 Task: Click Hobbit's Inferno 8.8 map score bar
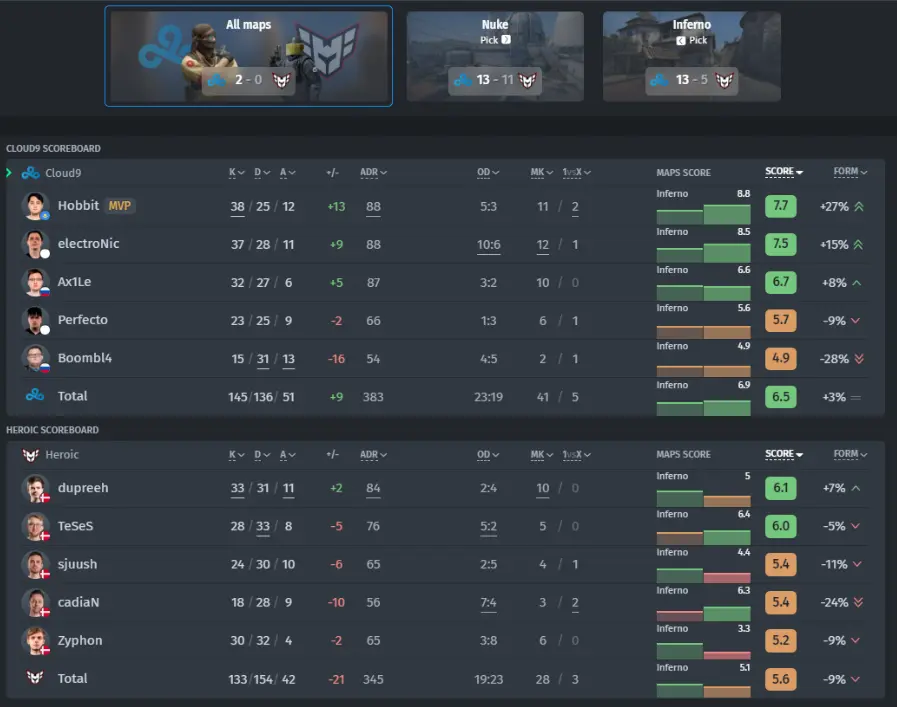point(727,214)
